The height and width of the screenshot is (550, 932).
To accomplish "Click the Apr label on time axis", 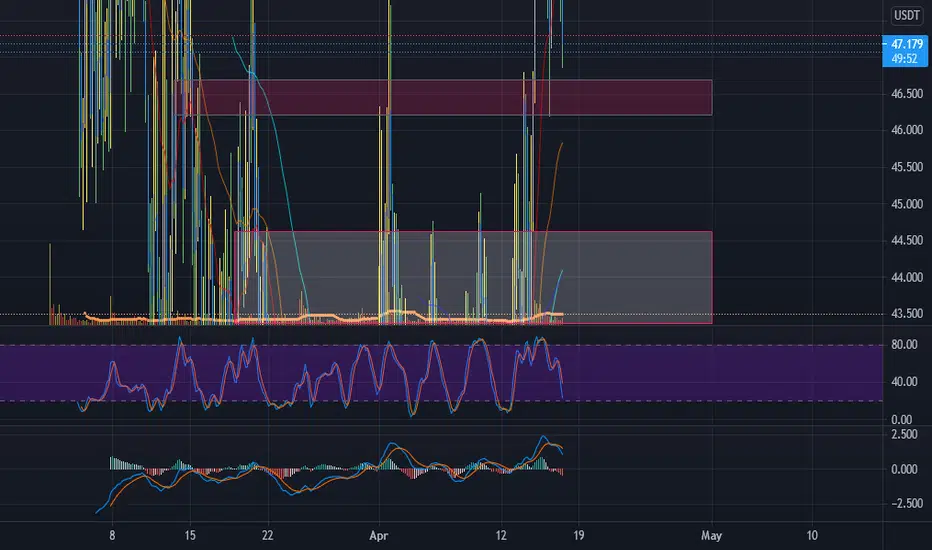I will pyautogui.click(x=379, y=535).
